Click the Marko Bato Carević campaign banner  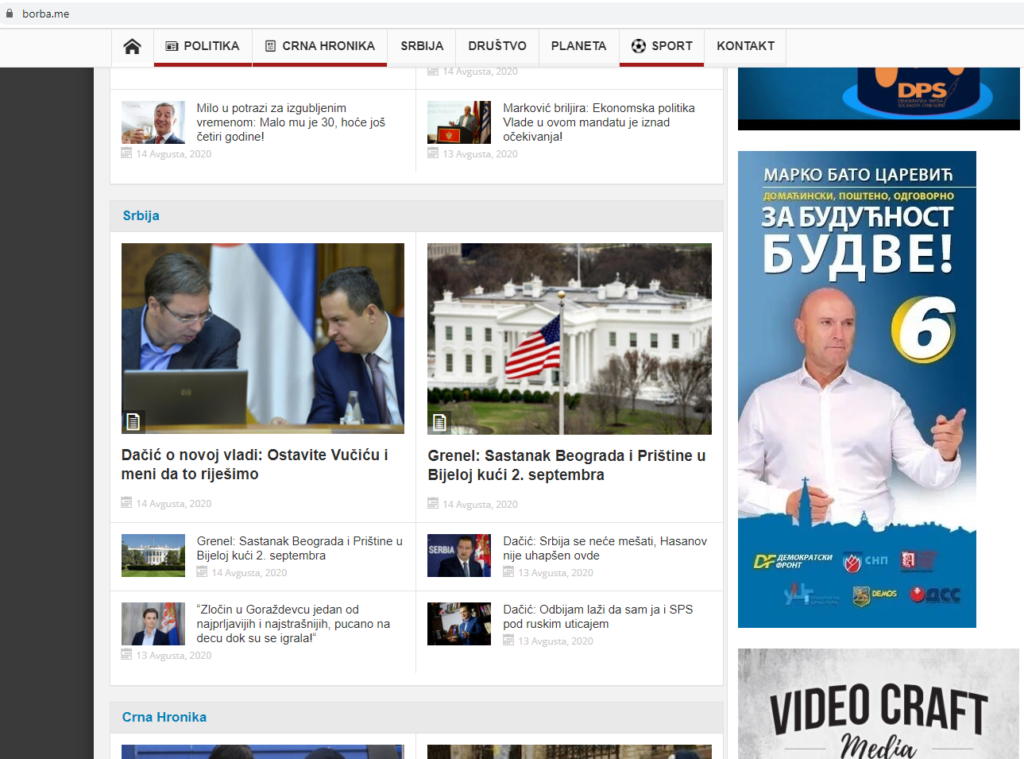[x=857, y=389]
